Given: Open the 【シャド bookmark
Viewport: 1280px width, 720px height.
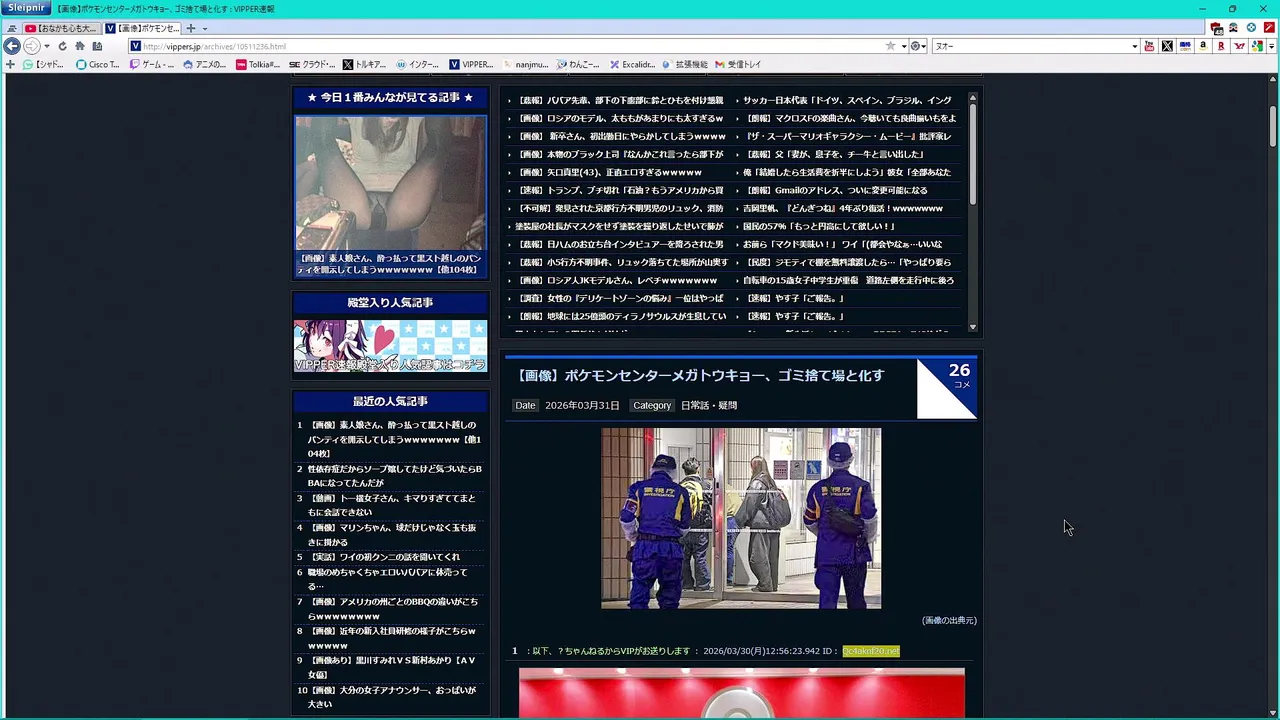Looking at the screenshot, I should click(x=43, y=64).
